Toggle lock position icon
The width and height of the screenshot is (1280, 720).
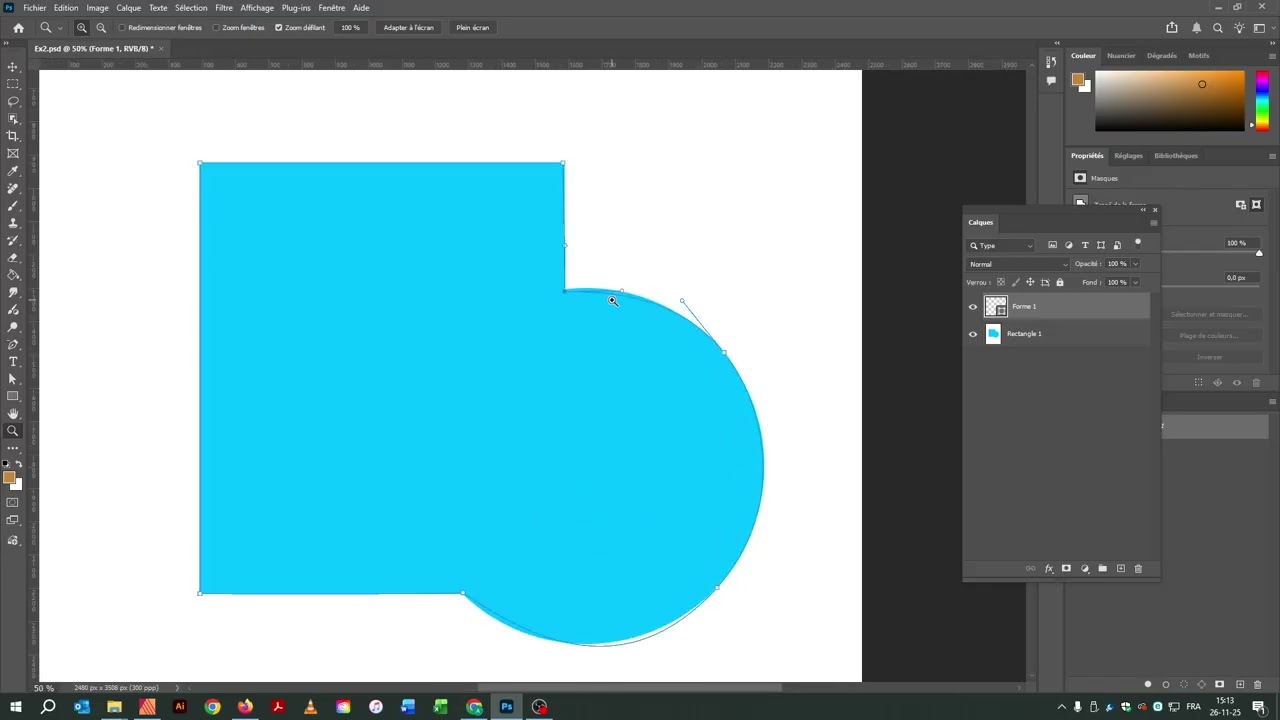(x=1030, y=282)
